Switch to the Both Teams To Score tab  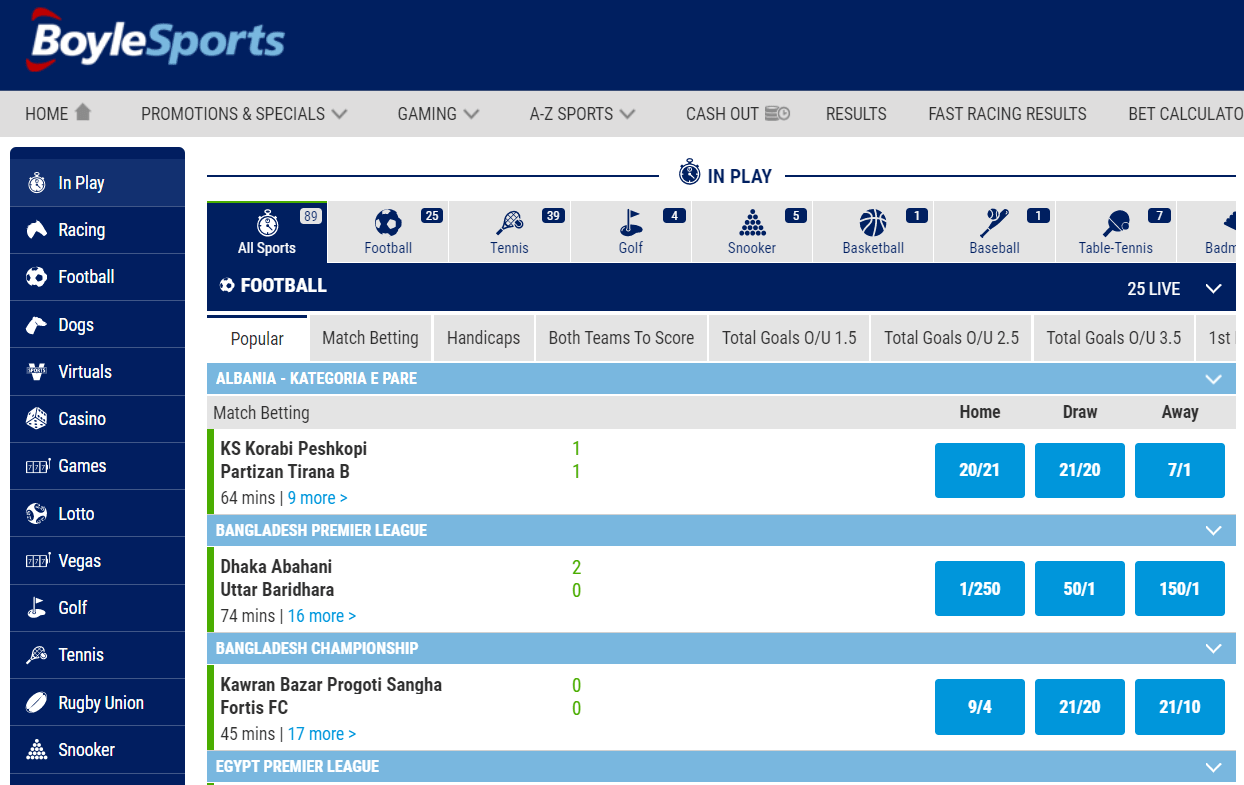click(621, 338)
